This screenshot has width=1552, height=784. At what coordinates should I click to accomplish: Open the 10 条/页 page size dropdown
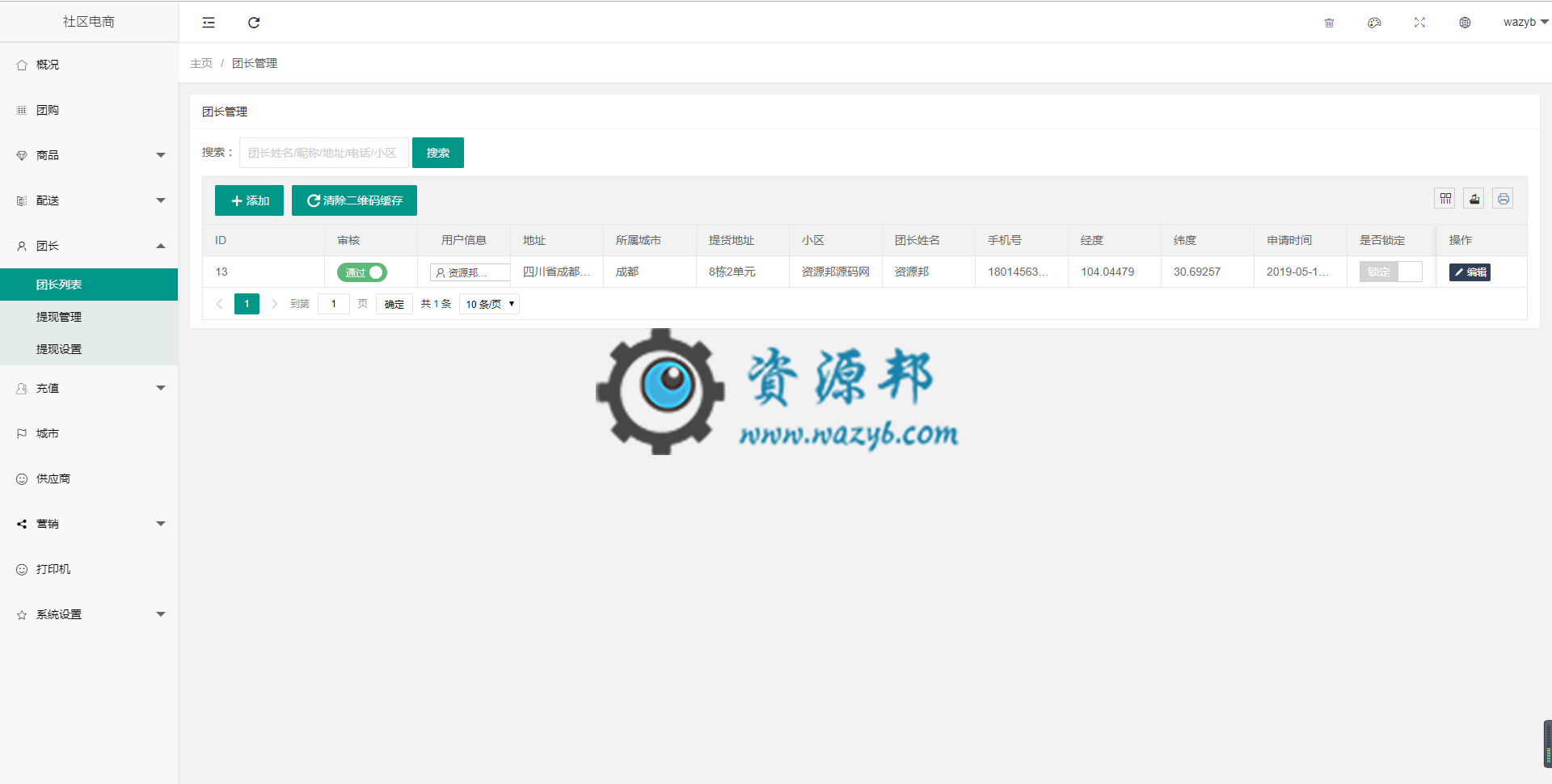pos(489,304)
